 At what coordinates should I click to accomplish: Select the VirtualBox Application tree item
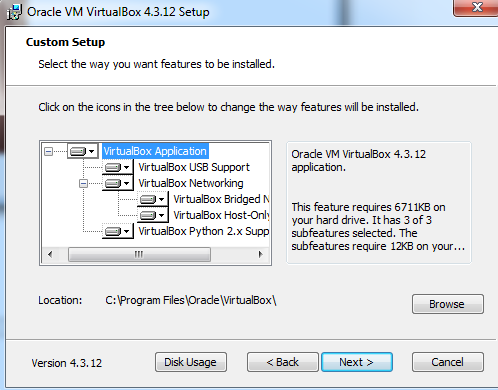pos(155,151)
